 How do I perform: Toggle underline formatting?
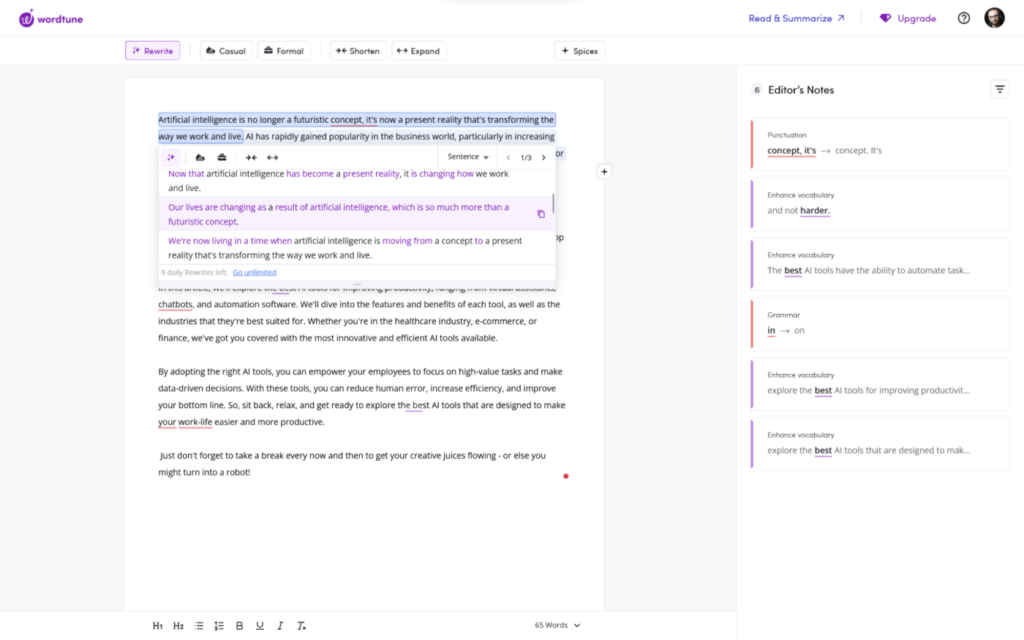click(260, 626)
